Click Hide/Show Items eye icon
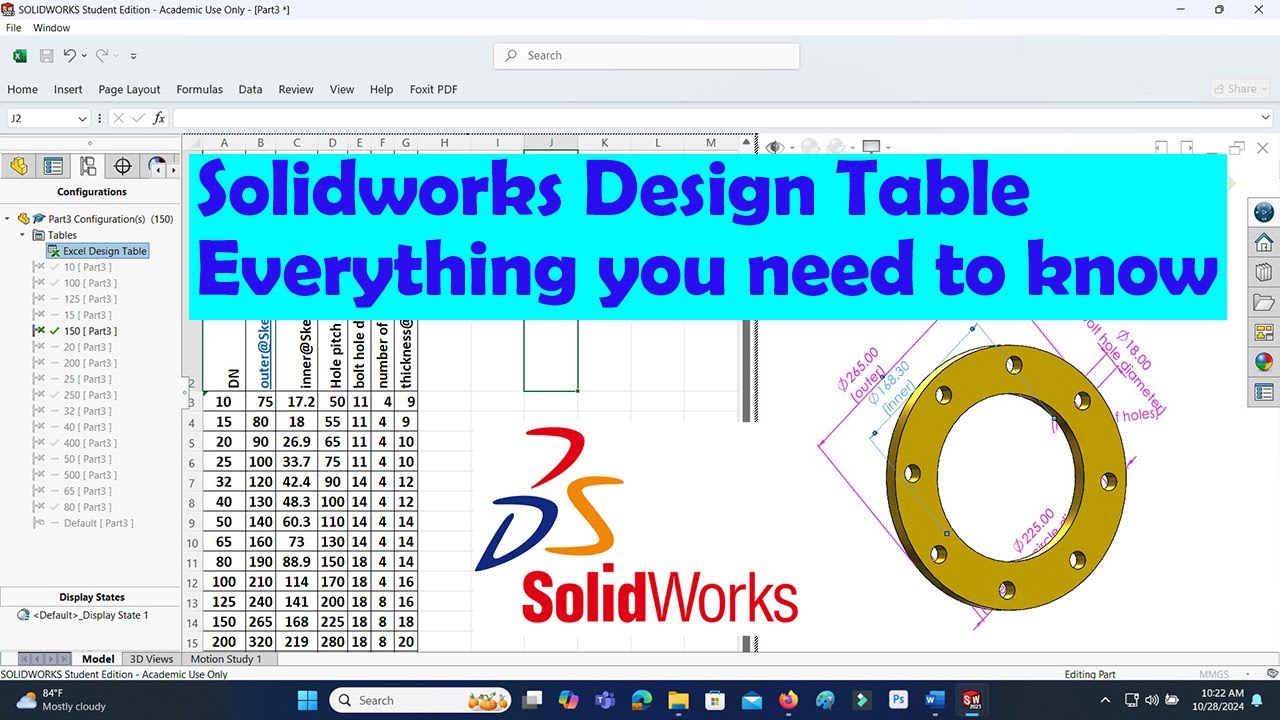Viewport: 1280px width, 720px height. pos(773,147)
